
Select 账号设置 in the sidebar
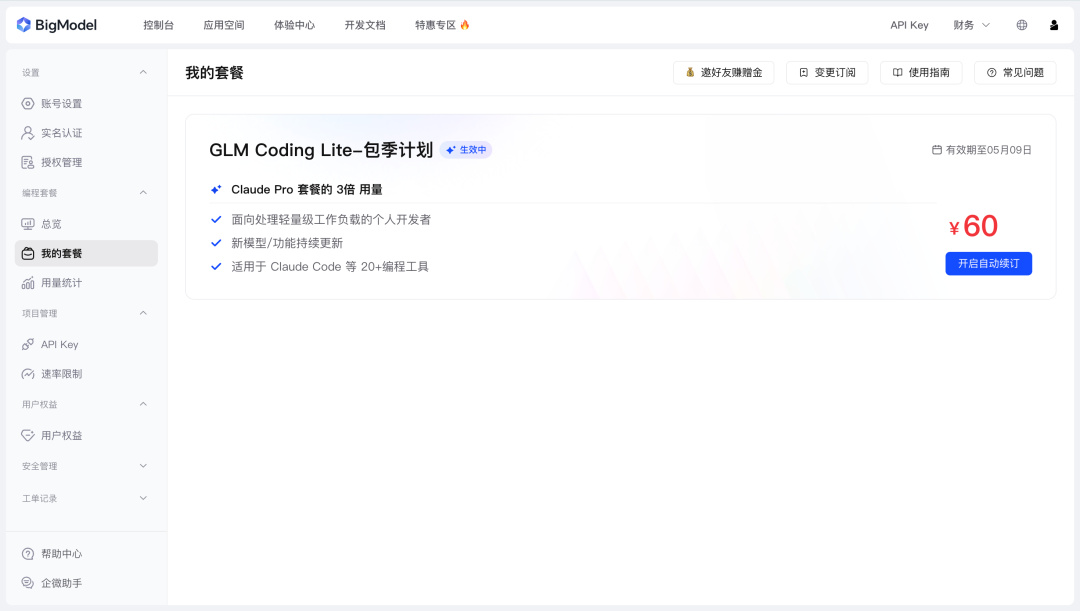(x=86, y=103)
